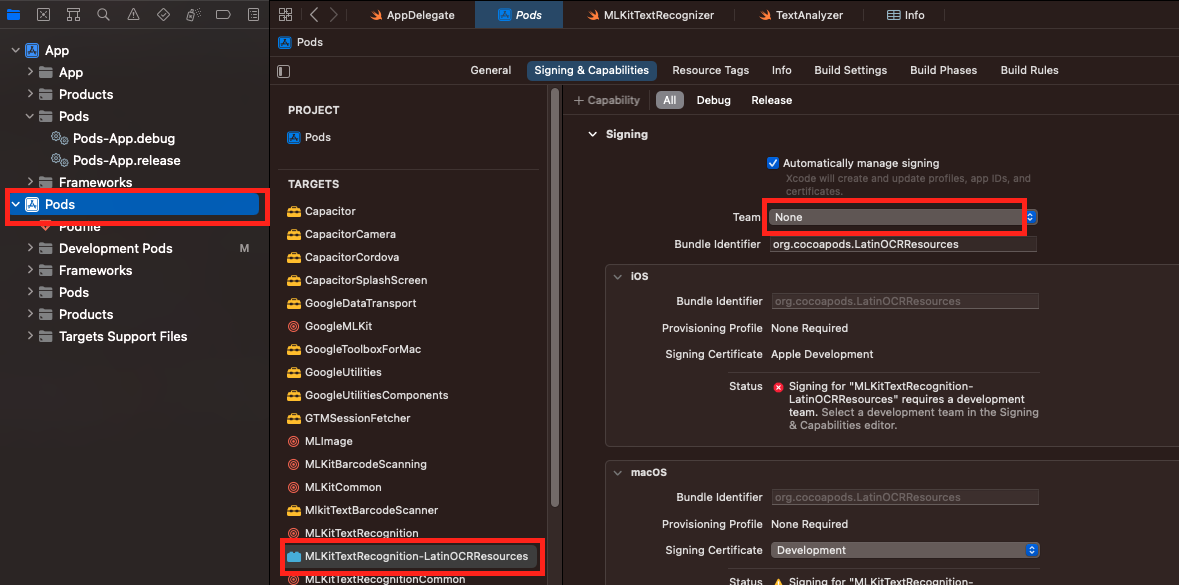Open the Source Control navigator
Viewport: 1179px width, 585px height.
click(x=44, y=14)
